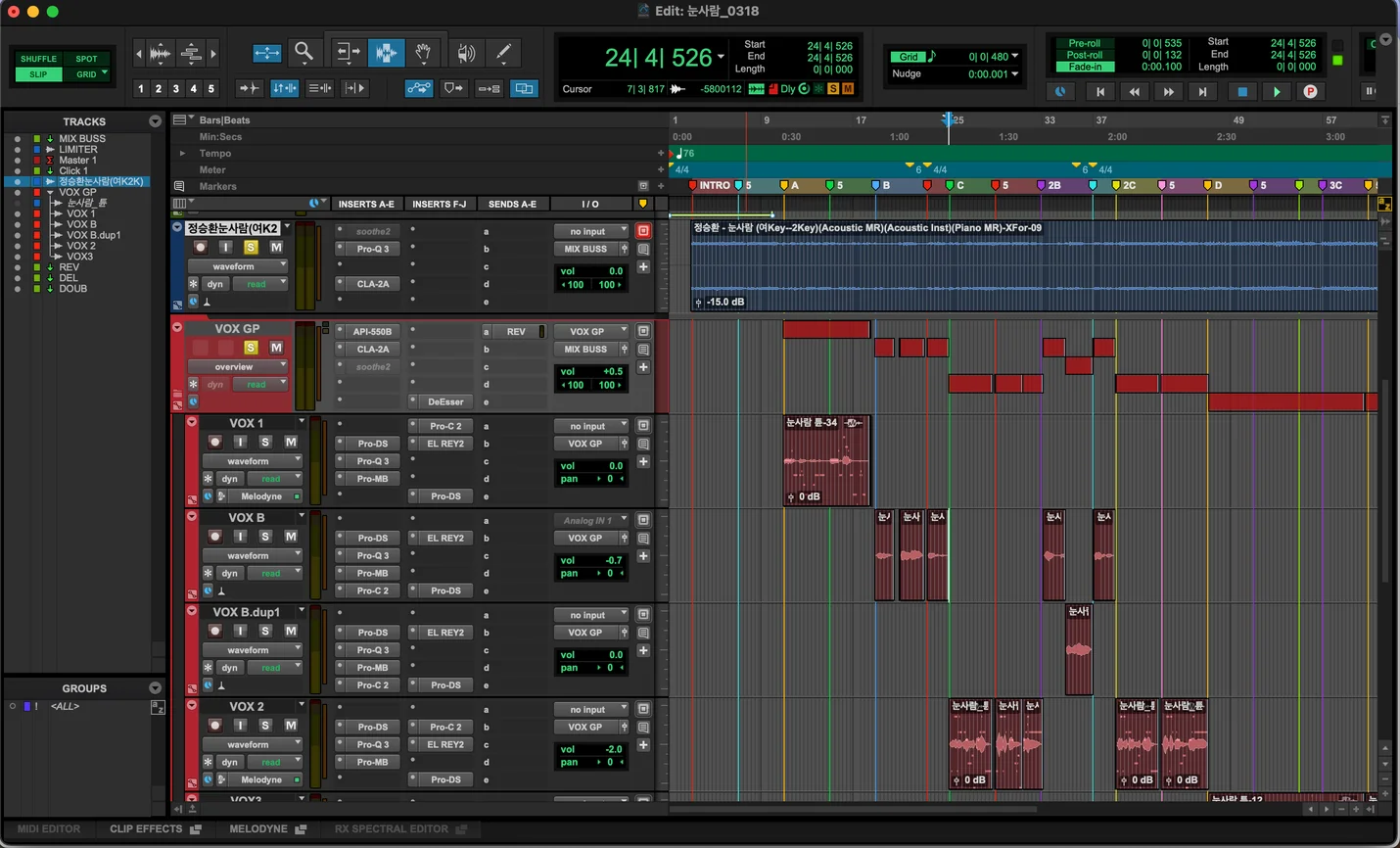
Task: Click the Zoom Toggle button
Action: [266, 53]
